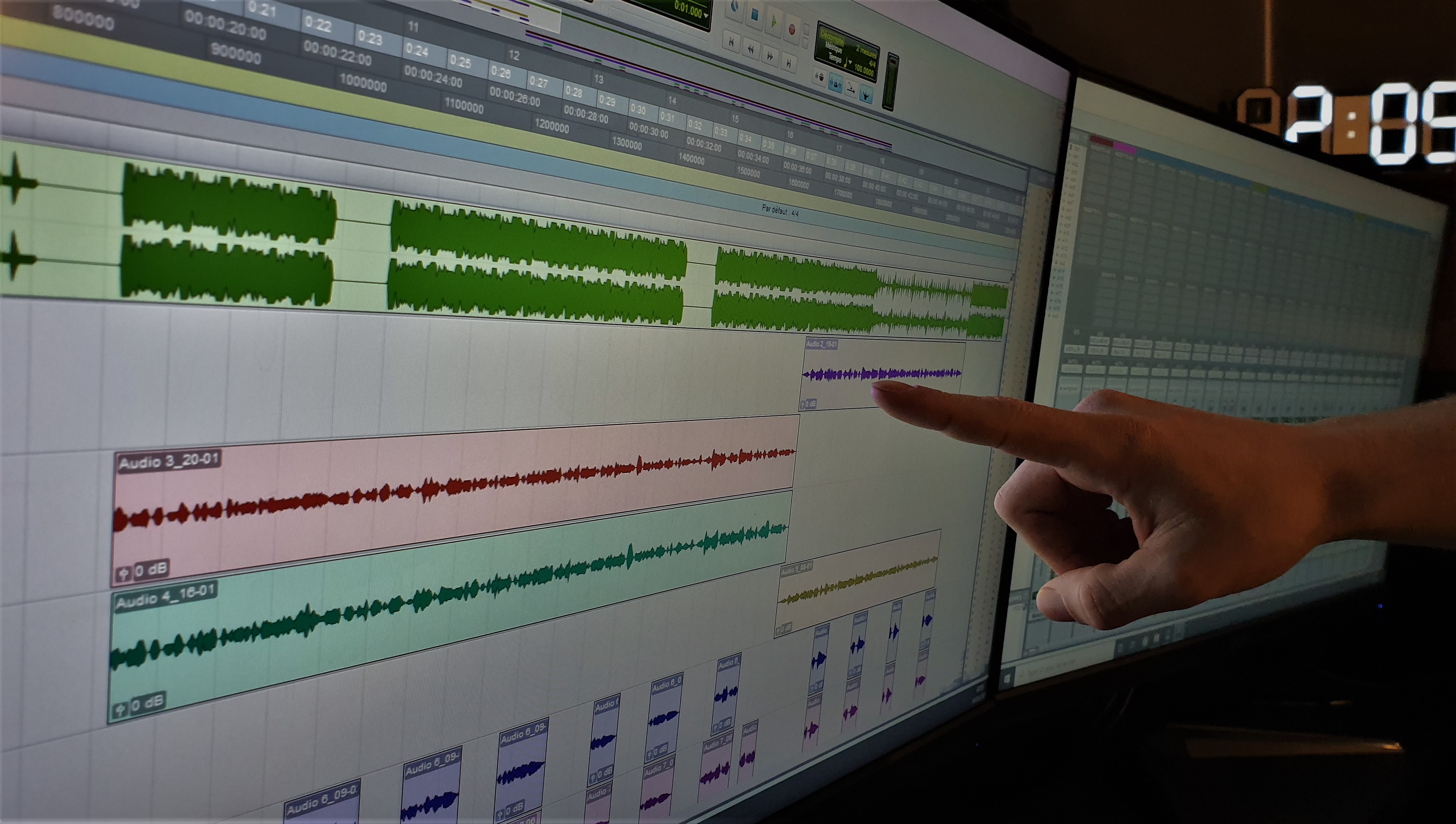Click the Fast Forward transport button
This screenshot has height=824, width=1456.
[771, 57]
